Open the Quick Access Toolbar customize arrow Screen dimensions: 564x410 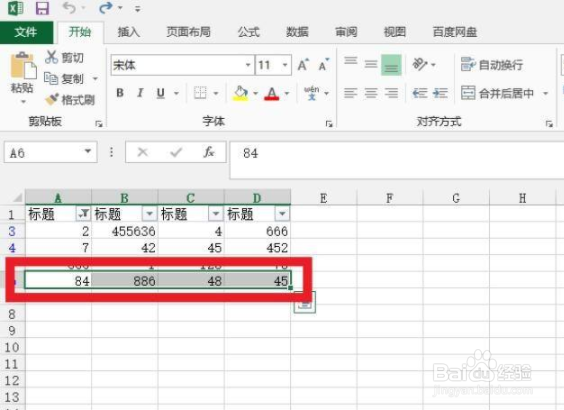coord(137,9)
